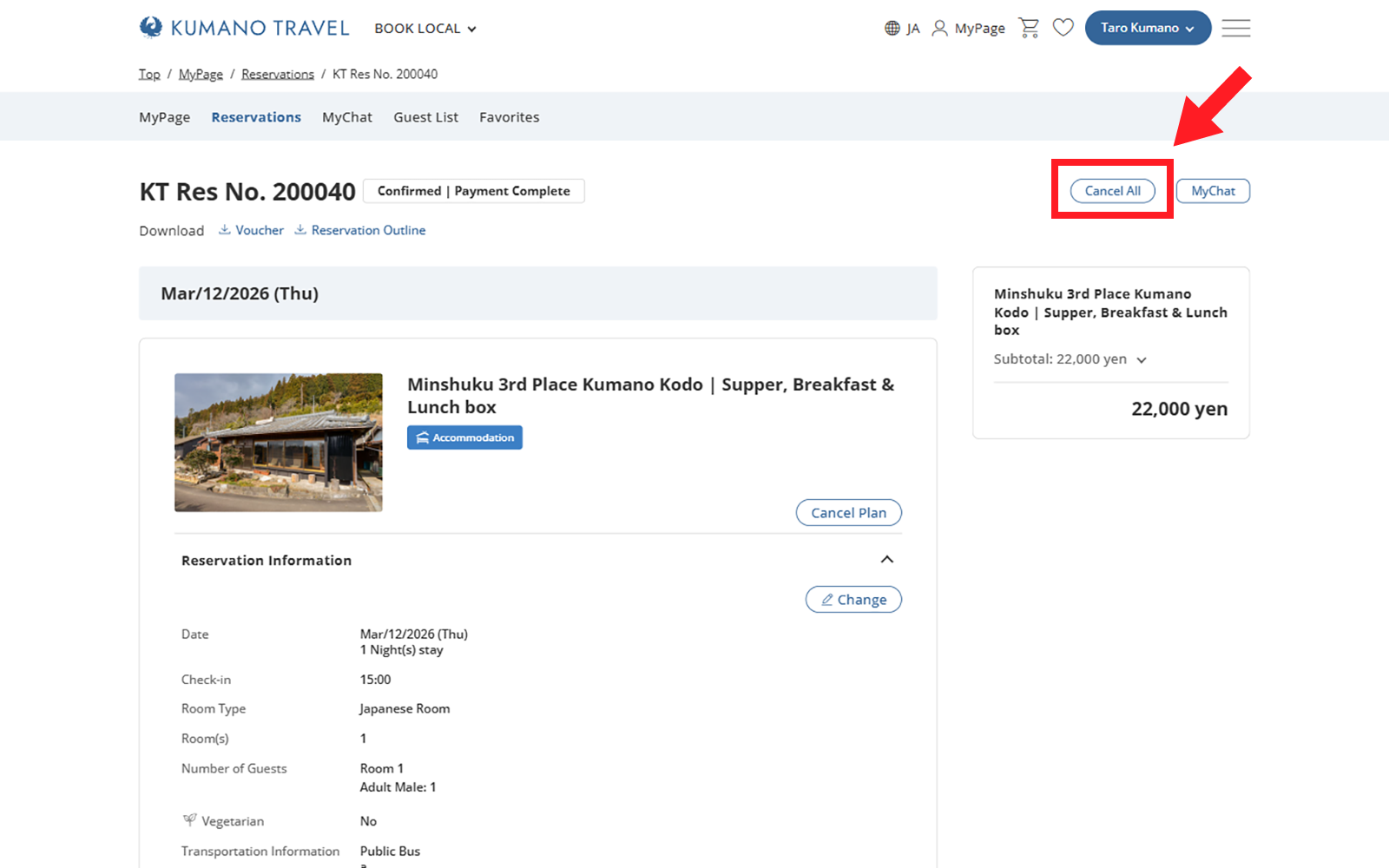Viewport: 1389px width, 868px height.
Task: Open MyPage via the person icon
Action: [x=939, y=29]
